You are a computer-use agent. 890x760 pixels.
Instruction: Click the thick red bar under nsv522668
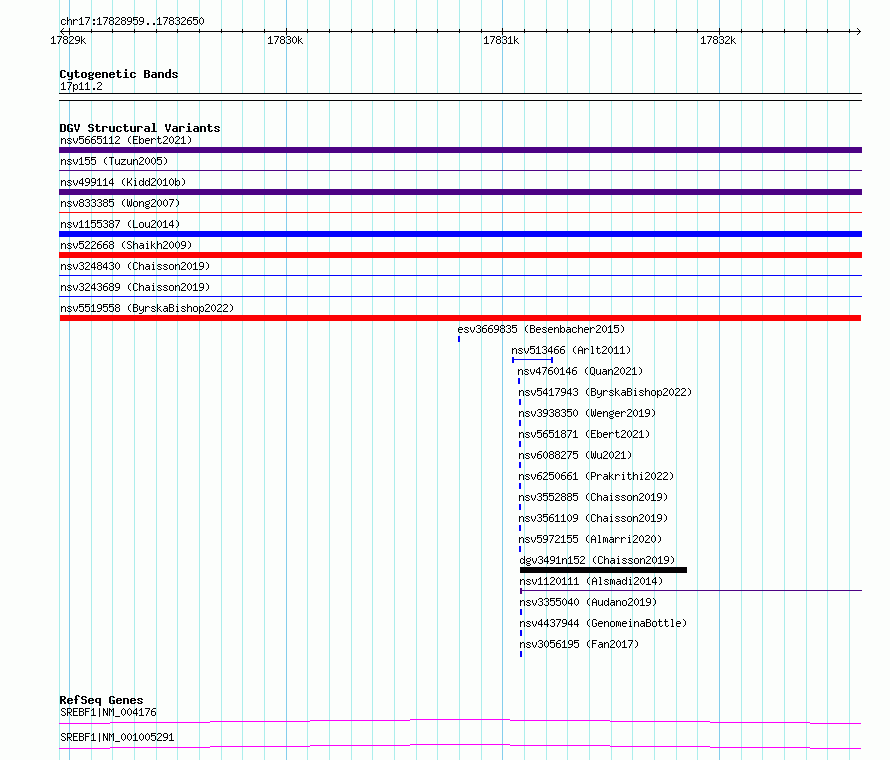click(x=460, y=255)
